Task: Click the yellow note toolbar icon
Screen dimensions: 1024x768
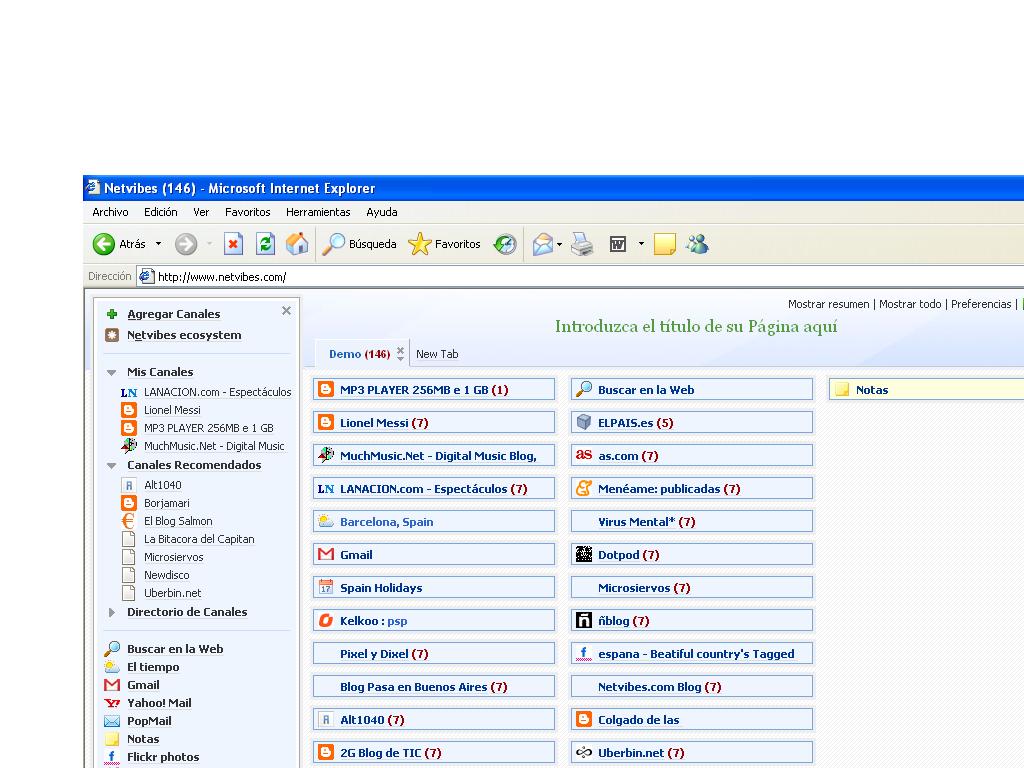Action: 665,244
